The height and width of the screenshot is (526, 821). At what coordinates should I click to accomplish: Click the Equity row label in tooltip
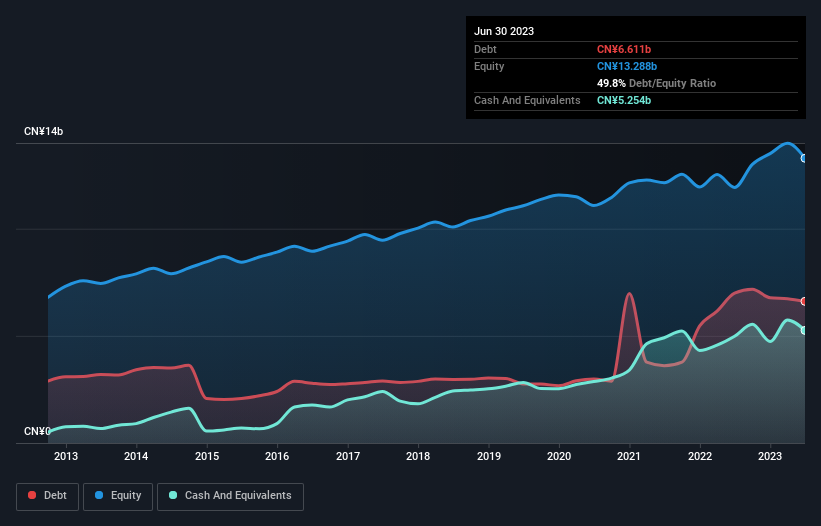pos(489,66)
